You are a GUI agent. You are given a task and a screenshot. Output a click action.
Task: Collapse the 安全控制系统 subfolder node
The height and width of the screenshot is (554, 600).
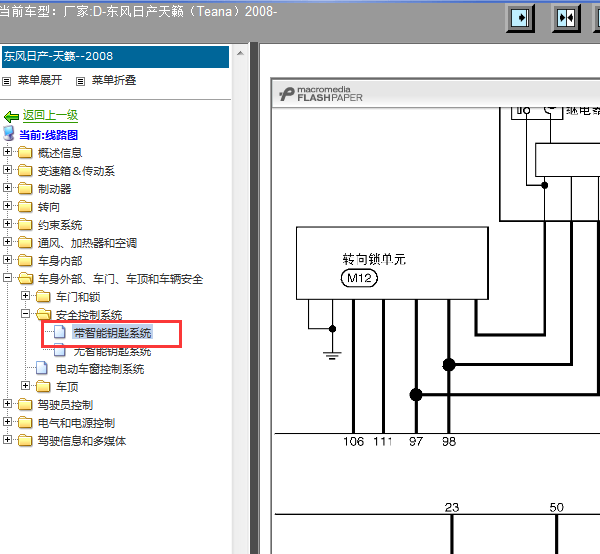(25, 313)
